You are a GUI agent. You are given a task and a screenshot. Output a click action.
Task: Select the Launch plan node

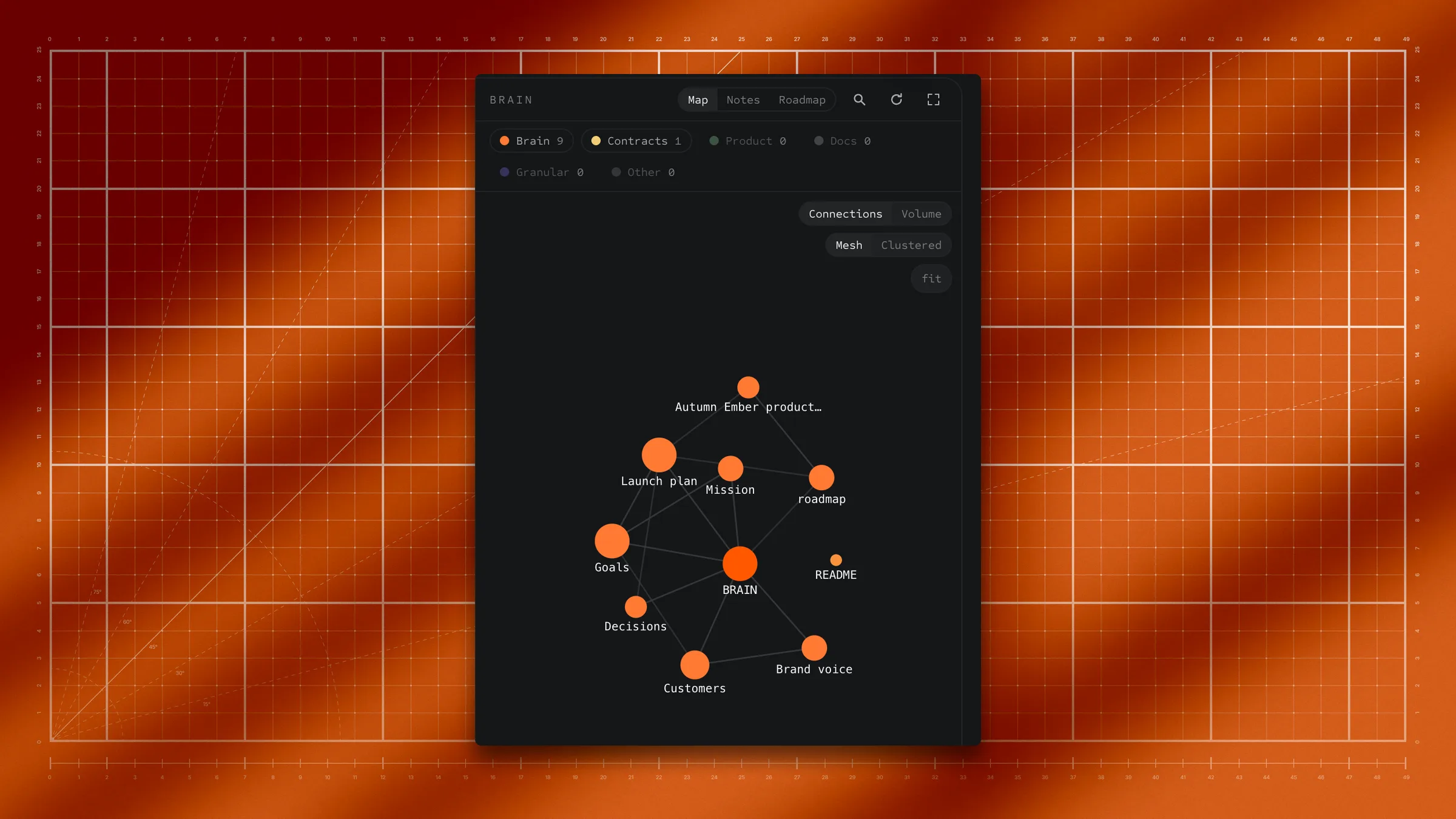click(x=659, y=455)
